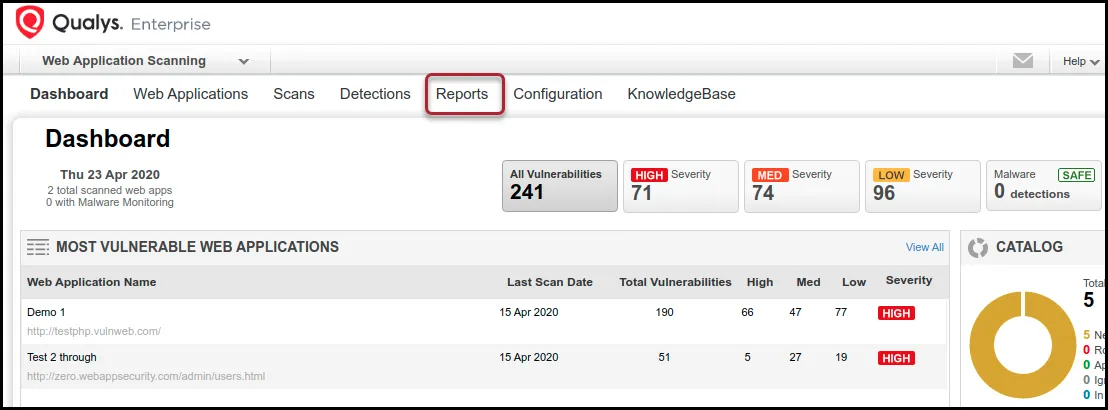The image size is (1108, 410).
Task: Switch to the Dashboard tab
Action: click(69, 94)
